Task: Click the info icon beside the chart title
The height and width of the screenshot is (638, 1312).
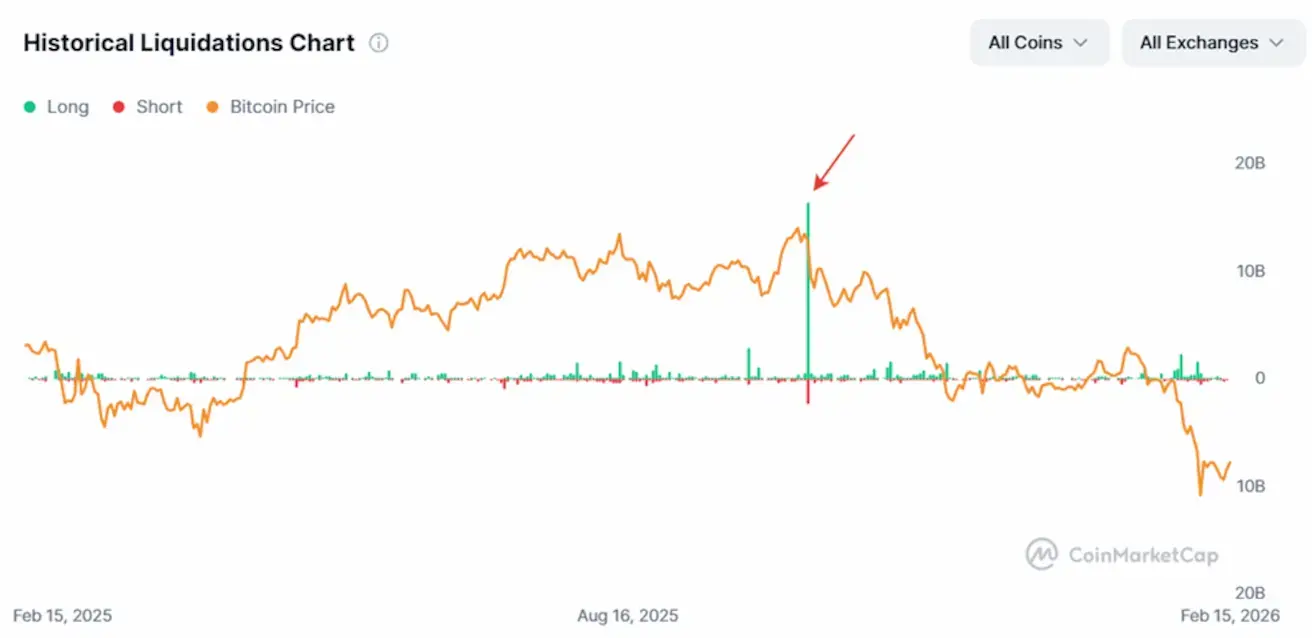Action: pos(378,43)
